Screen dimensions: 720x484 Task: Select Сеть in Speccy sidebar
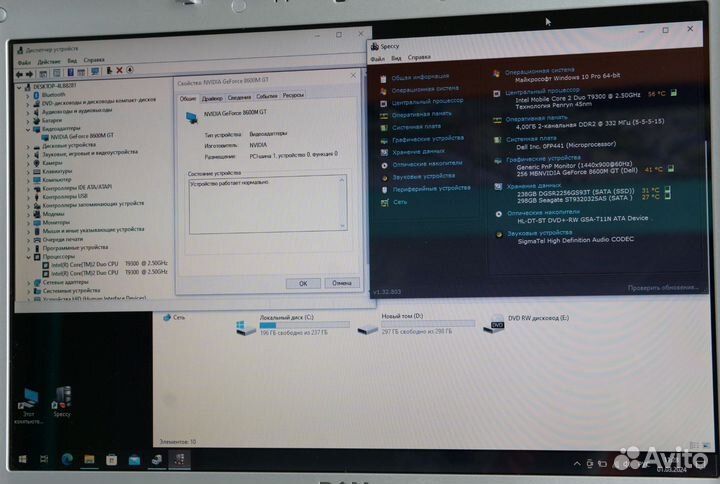pos(399,202)
